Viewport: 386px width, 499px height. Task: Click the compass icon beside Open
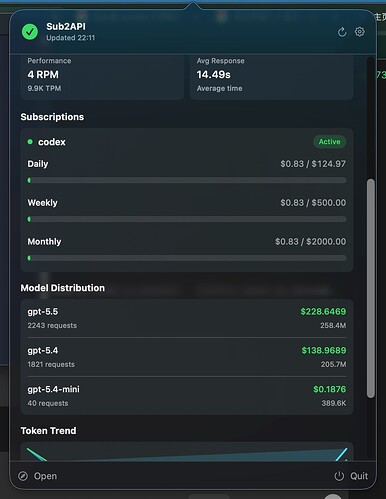(23, 476)
